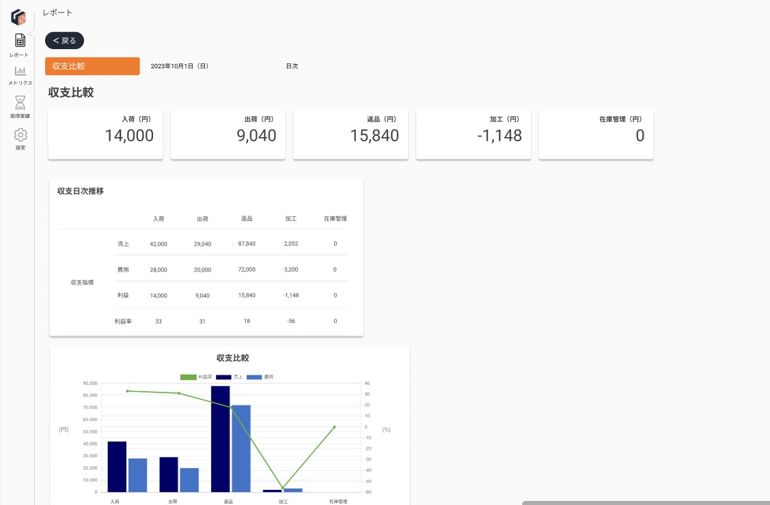Click the 87,840 sales cell
The image size is (770, 505).
click(247, 244)
